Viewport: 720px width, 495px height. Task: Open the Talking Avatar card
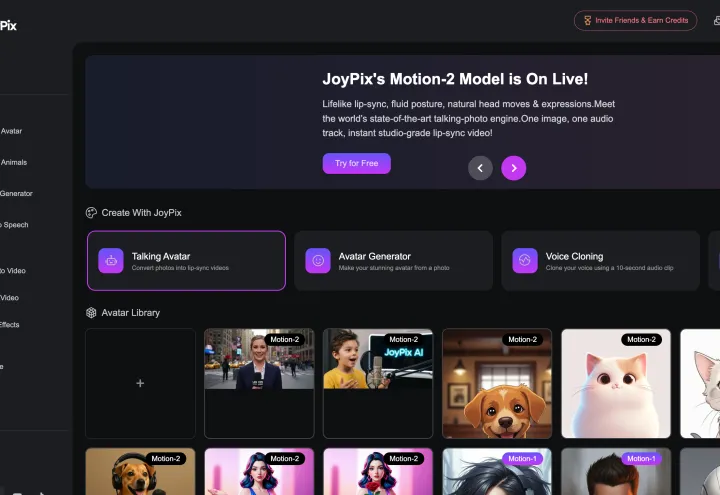coord(186,260)
